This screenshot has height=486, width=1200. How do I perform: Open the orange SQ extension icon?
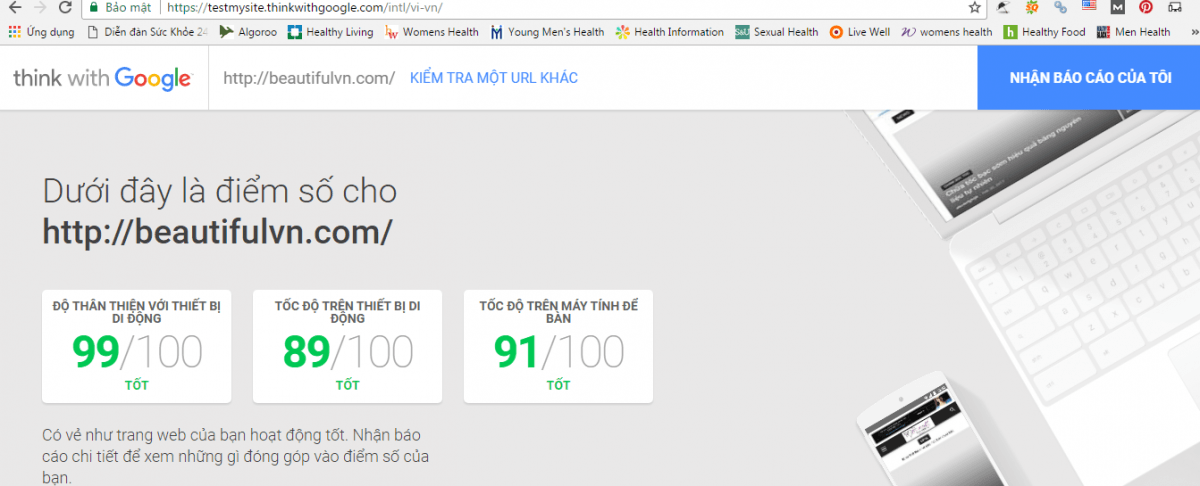1031,7
